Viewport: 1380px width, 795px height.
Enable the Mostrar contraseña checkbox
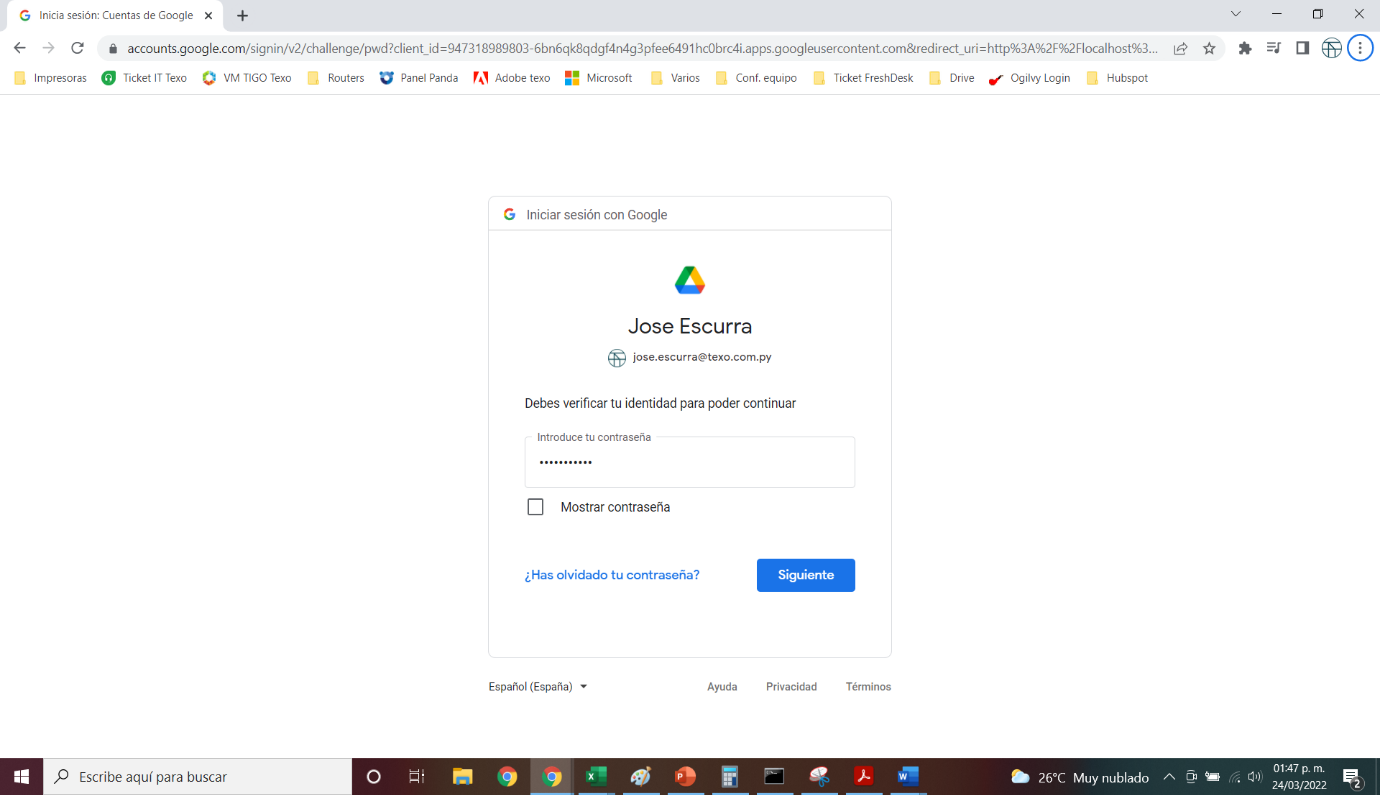pyautogui.click(x=535, y=507)
